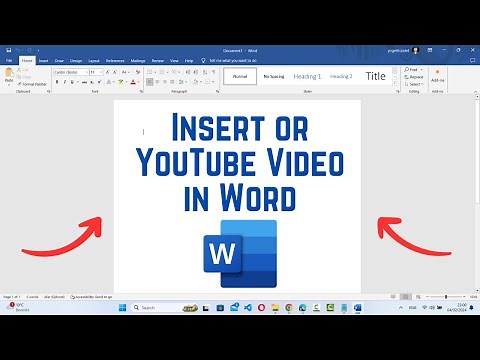Switch to the Design tab
480x360 pixels.
[76, 61]
